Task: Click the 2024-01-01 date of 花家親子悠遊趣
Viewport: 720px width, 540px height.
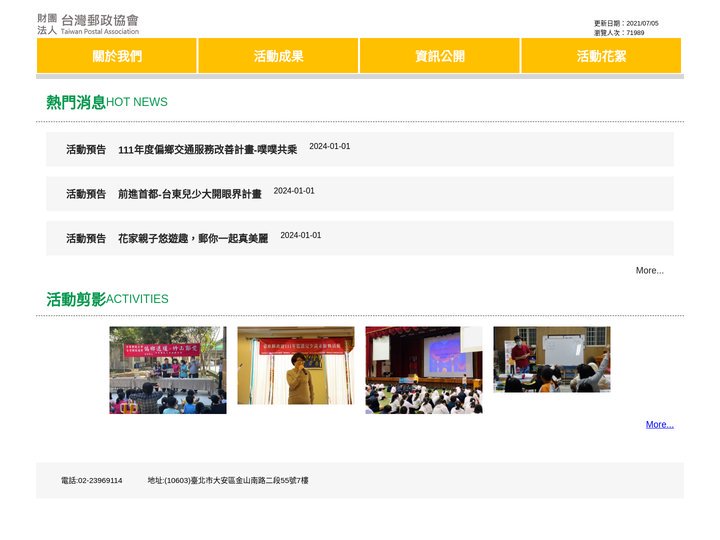Action: [x=301, y=235]
